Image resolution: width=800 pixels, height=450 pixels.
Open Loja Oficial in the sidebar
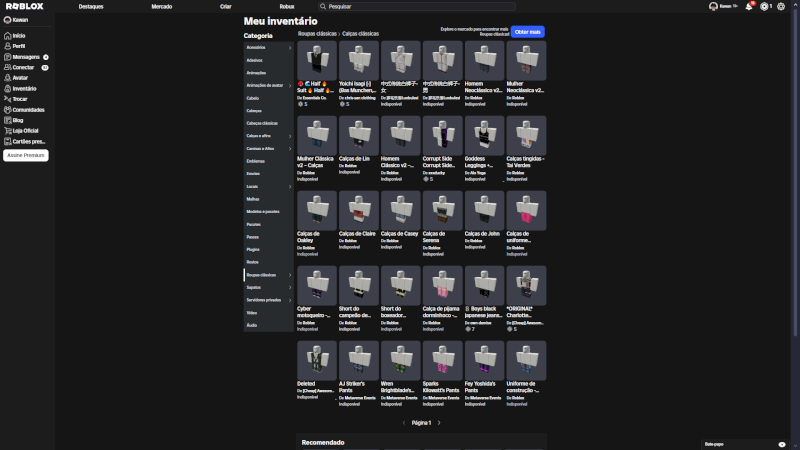pos(25,130)
